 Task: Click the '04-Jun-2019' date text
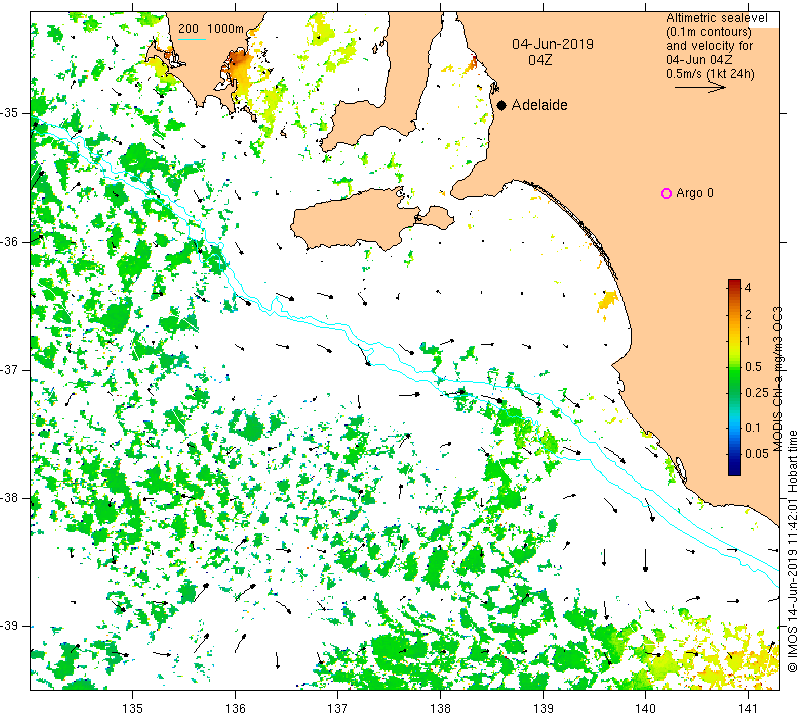coord(553,44)
